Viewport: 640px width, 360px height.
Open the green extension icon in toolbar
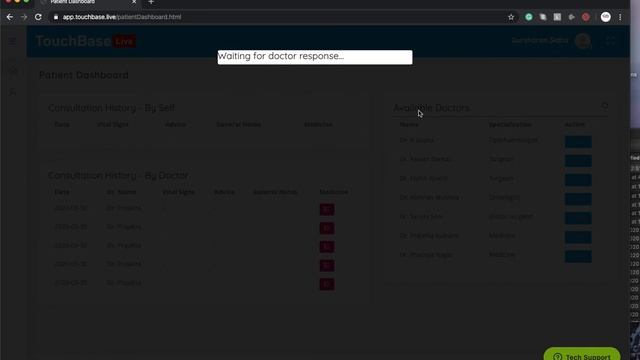click(529, 17)
